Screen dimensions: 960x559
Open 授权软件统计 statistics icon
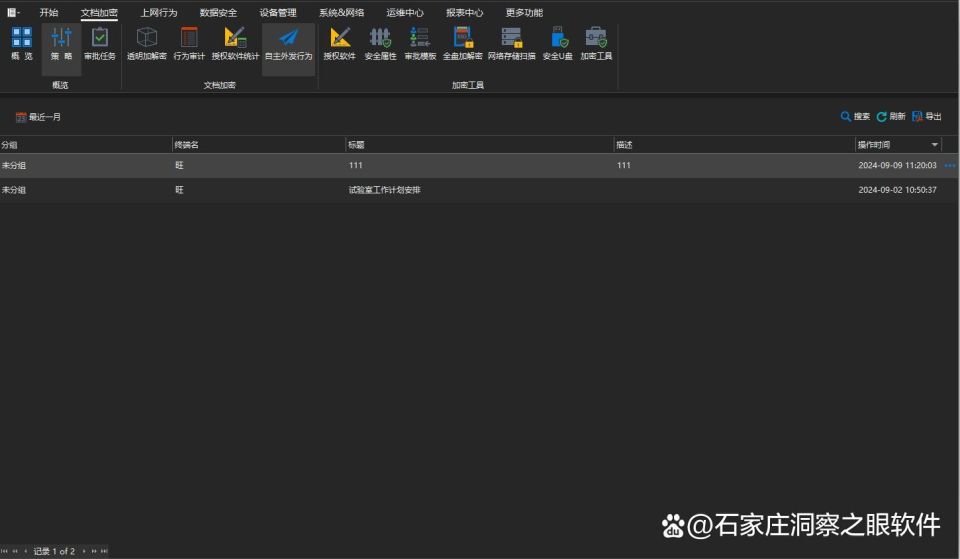(x=235, y=43)
